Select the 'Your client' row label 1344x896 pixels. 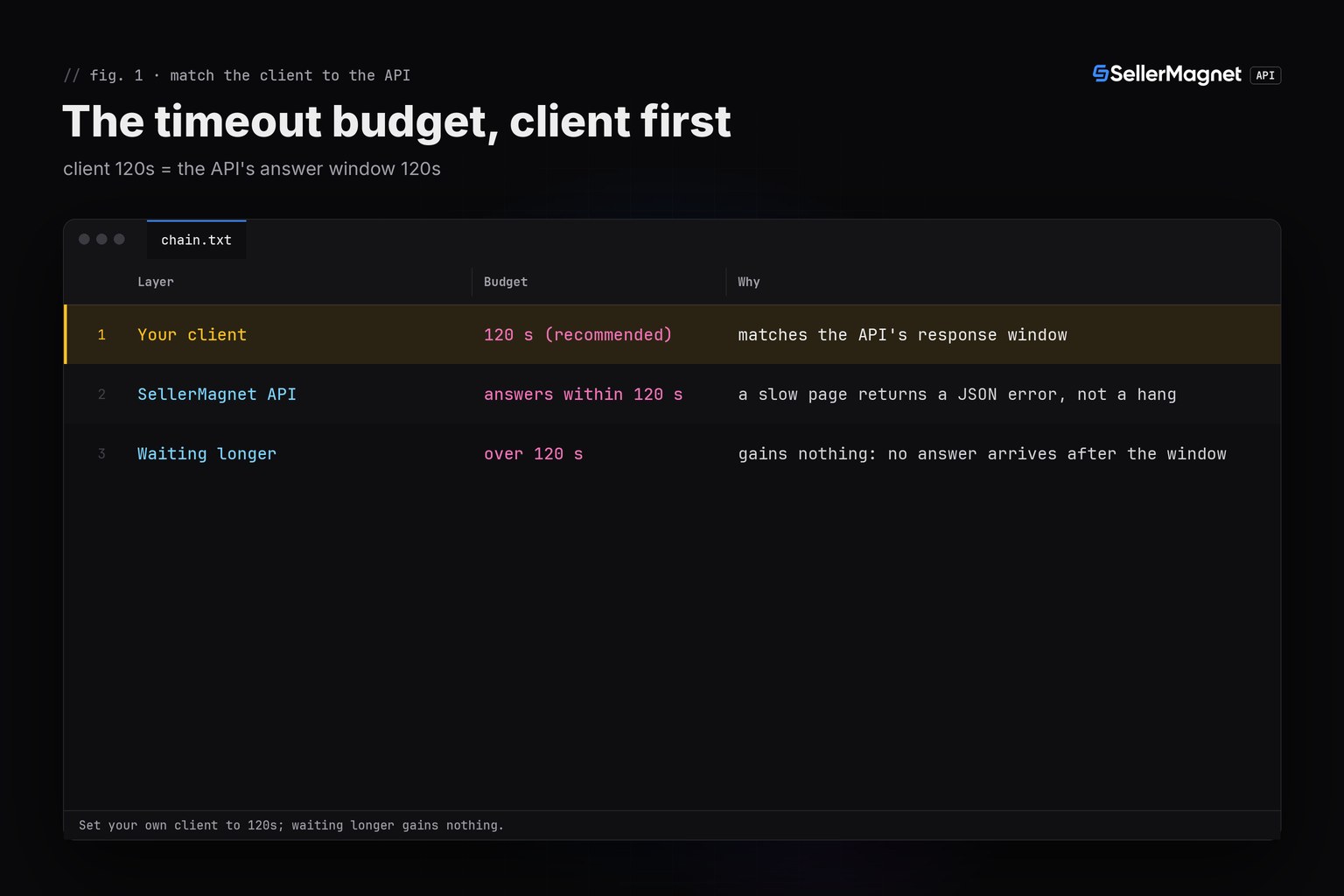pyautogui.click(x=192, y=334)
